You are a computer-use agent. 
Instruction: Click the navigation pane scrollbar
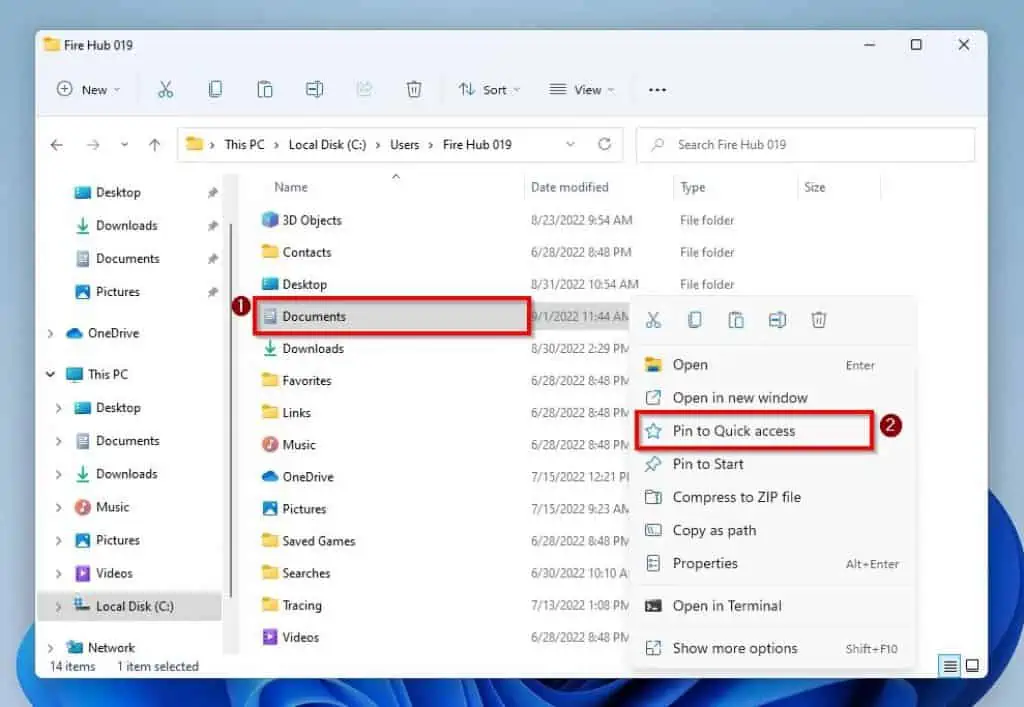(231, 411)
